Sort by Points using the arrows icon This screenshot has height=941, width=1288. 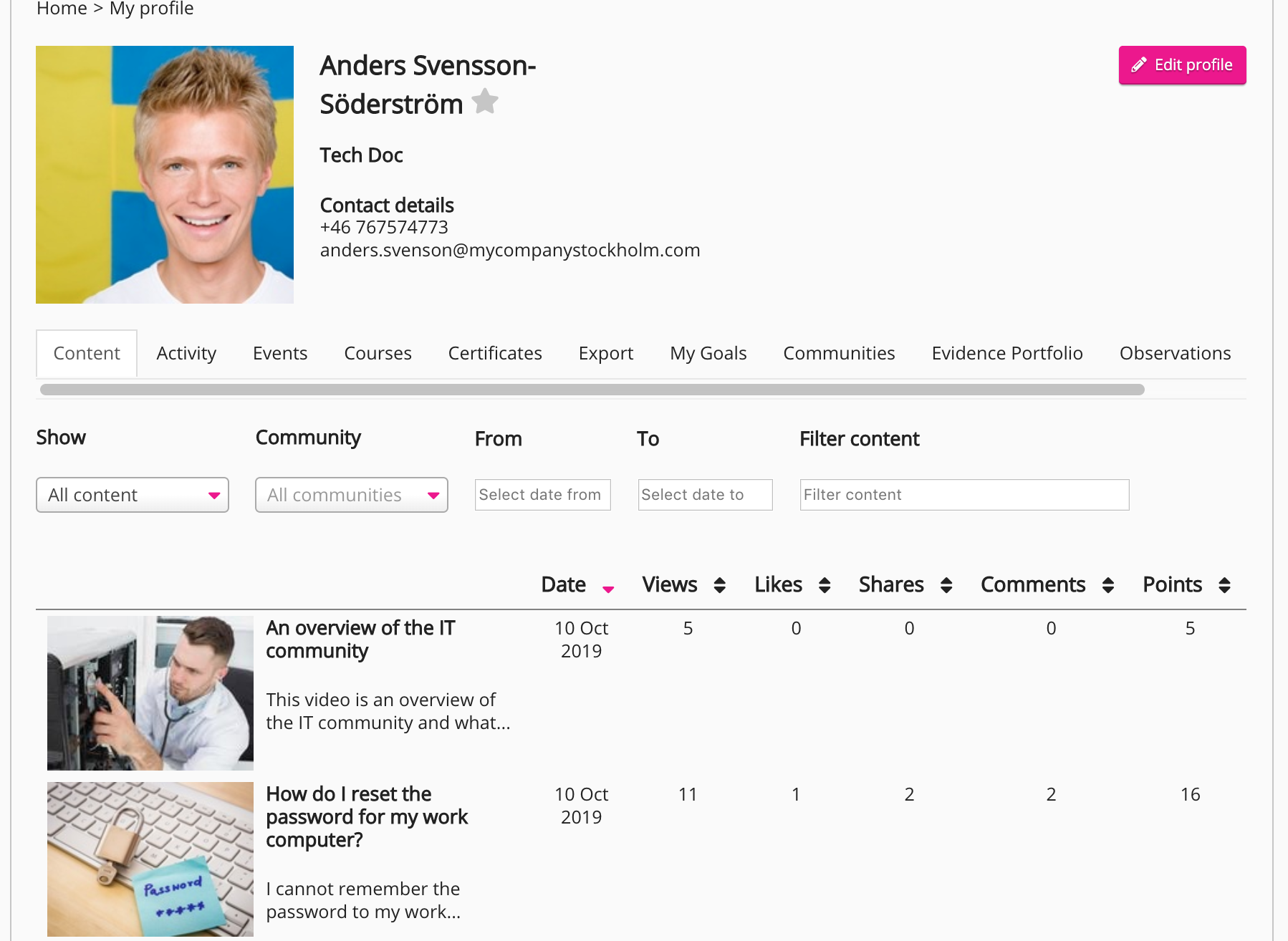(x=1224, y=585)
